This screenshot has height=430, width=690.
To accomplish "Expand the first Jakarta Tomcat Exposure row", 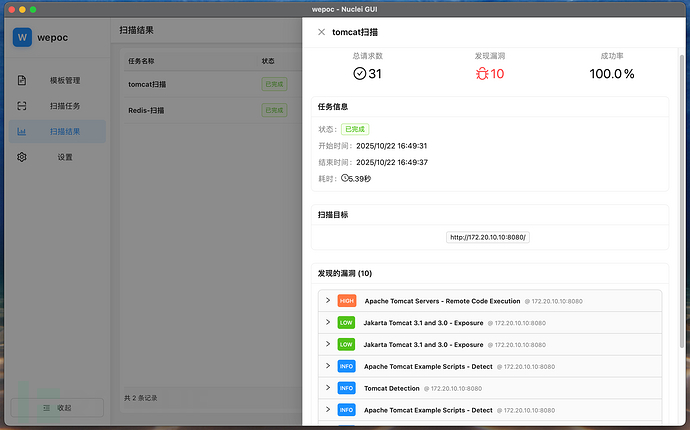I will coord(328,322).
